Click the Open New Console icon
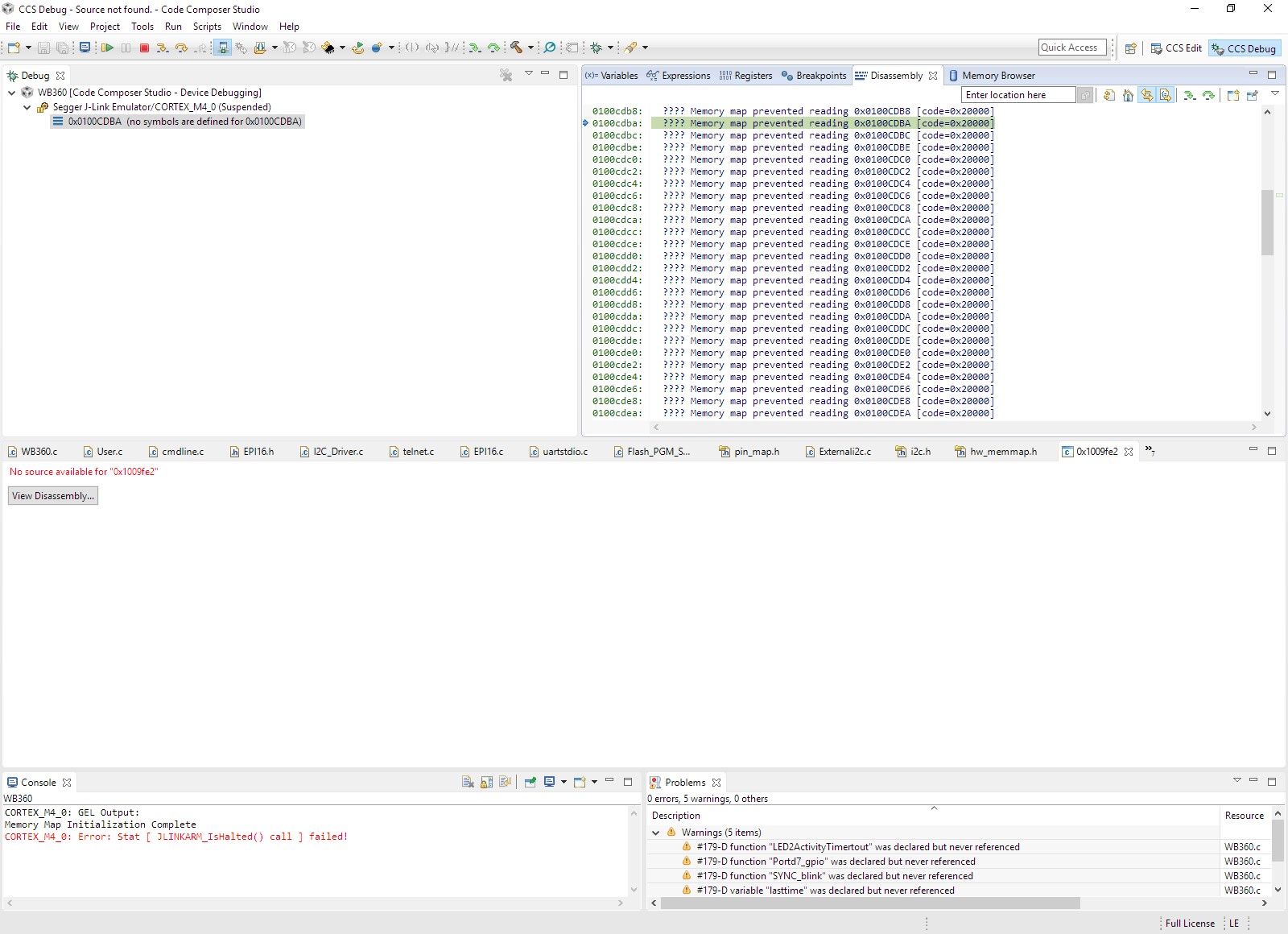The image size is (1288, 934). click(x=580, y=782)
